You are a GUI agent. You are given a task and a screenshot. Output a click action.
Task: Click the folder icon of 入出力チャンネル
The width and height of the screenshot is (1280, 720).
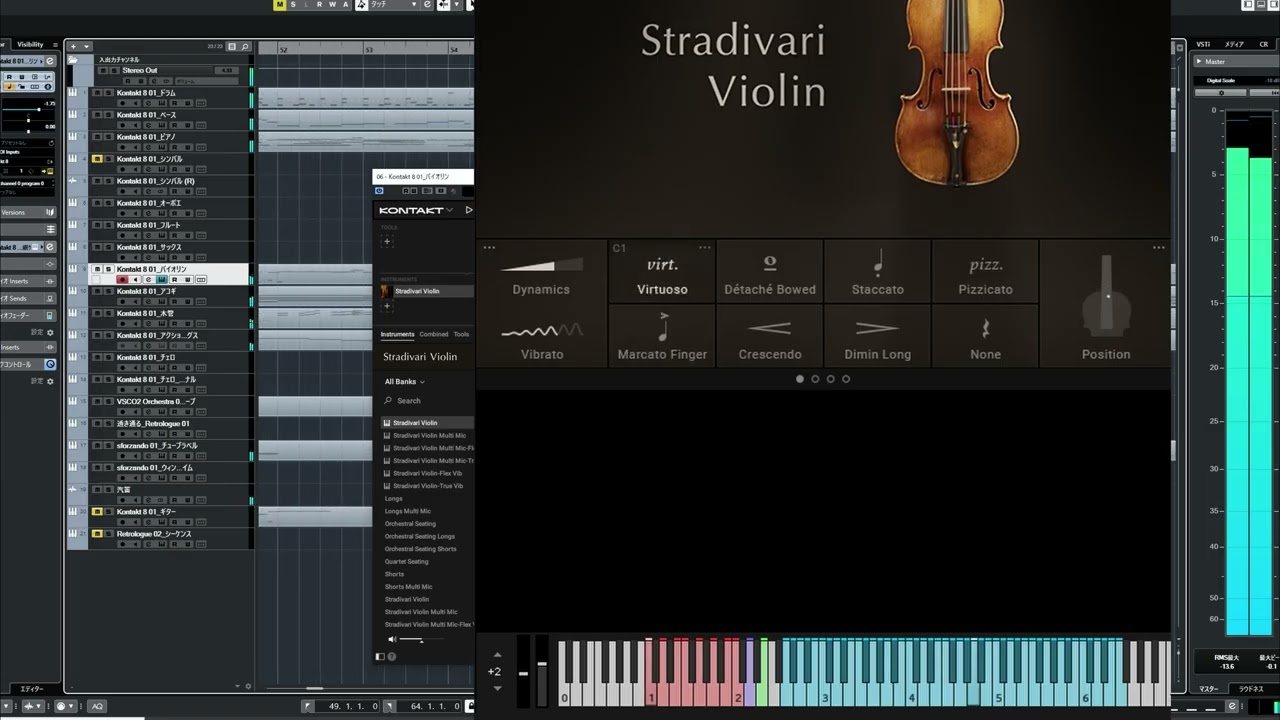tap(73, 60)
